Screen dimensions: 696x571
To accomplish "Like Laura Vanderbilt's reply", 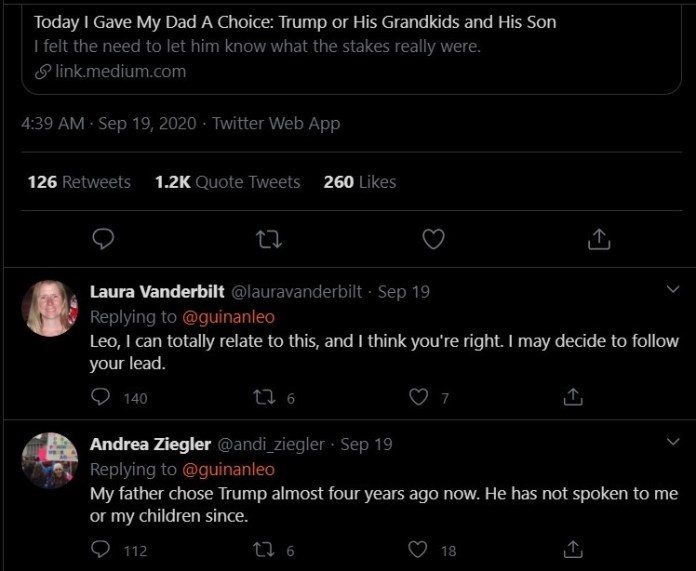I will [x=419, y=397].
